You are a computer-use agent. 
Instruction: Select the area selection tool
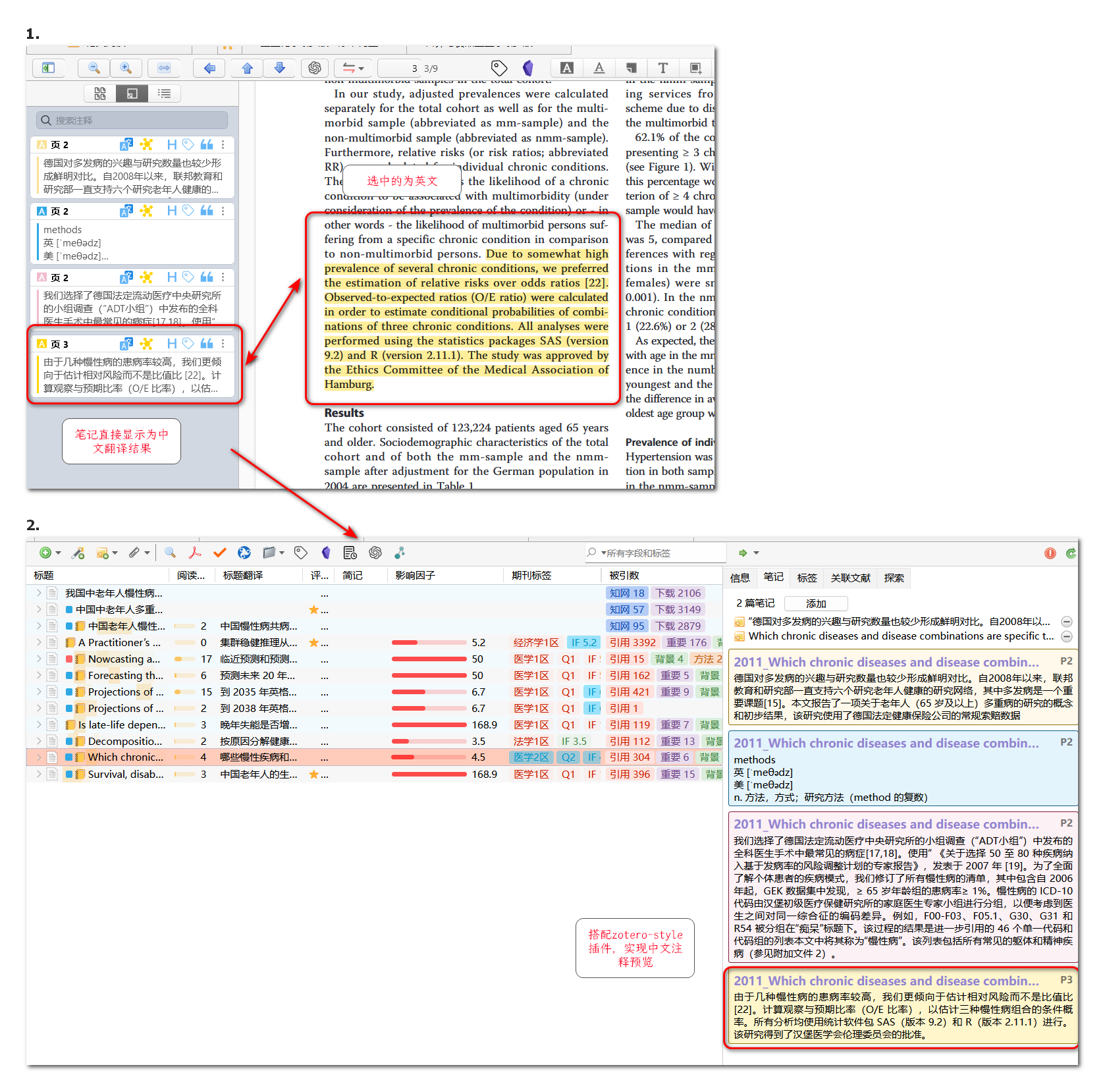click(x=695, y=68)
